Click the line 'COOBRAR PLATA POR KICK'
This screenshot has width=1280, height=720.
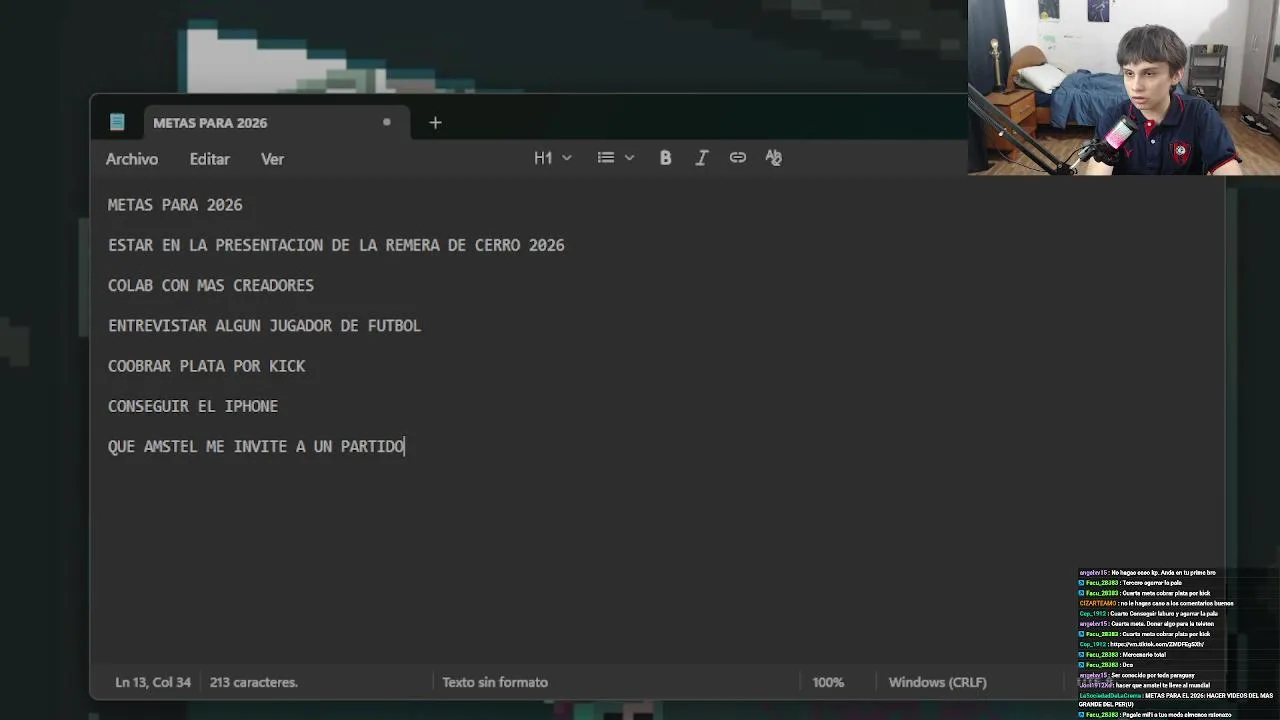pos(207,366)
